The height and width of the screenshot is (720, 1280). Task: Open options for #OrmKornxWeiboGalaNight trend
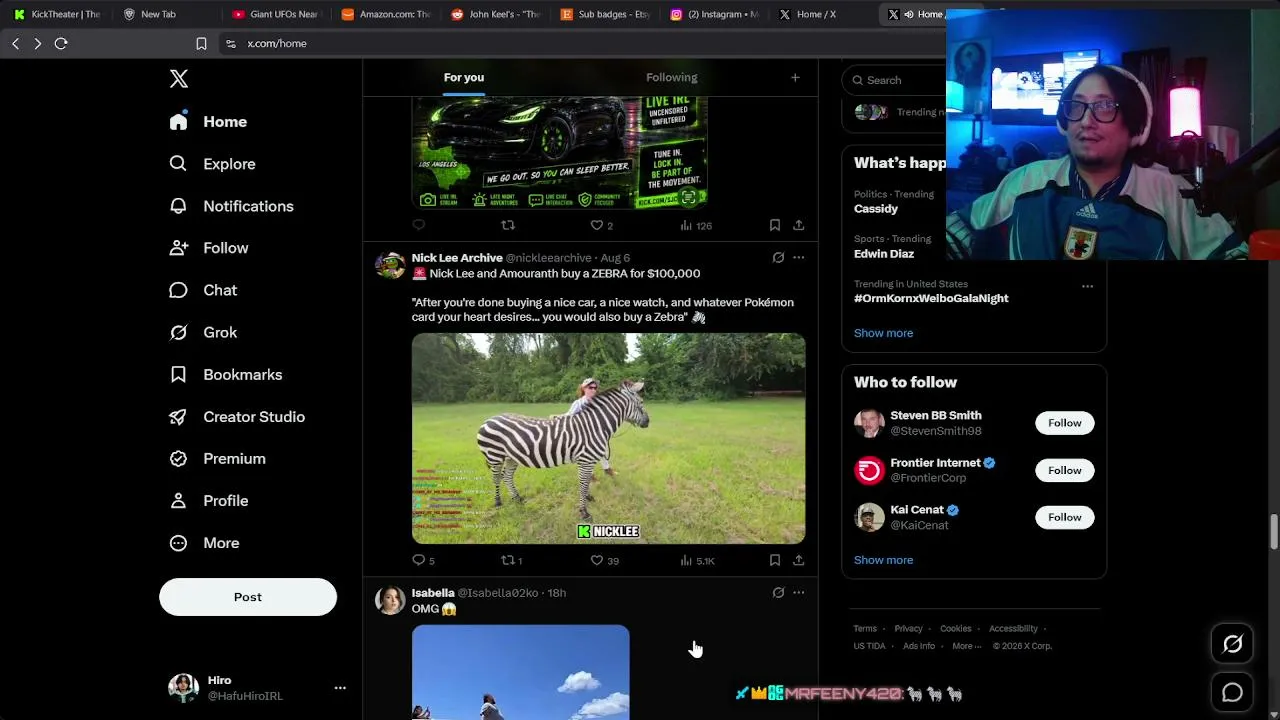tap(1087, 286)
